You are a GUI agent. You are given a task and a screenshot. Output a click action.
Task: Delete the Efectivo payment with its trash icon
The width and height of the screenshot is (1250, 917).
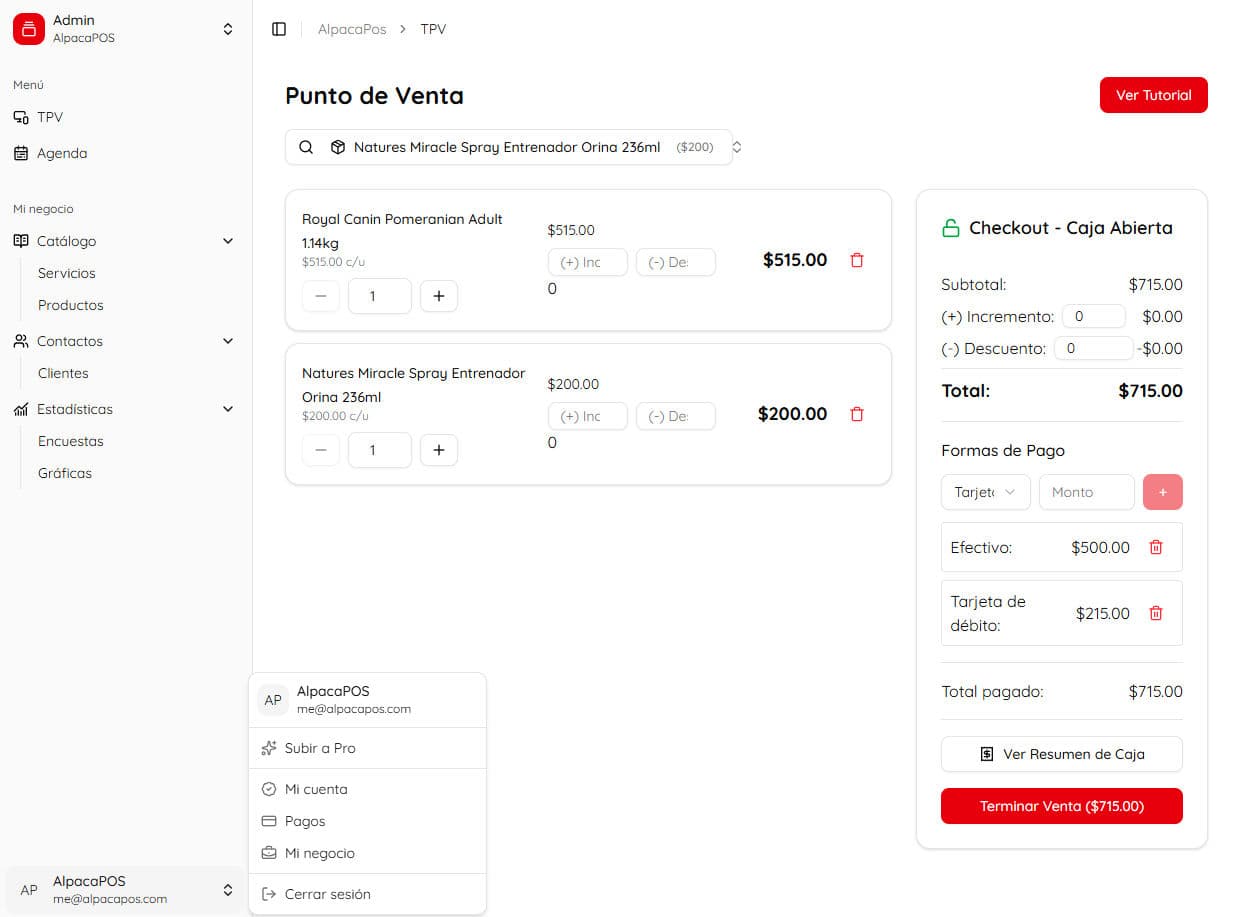point(1156,547)
